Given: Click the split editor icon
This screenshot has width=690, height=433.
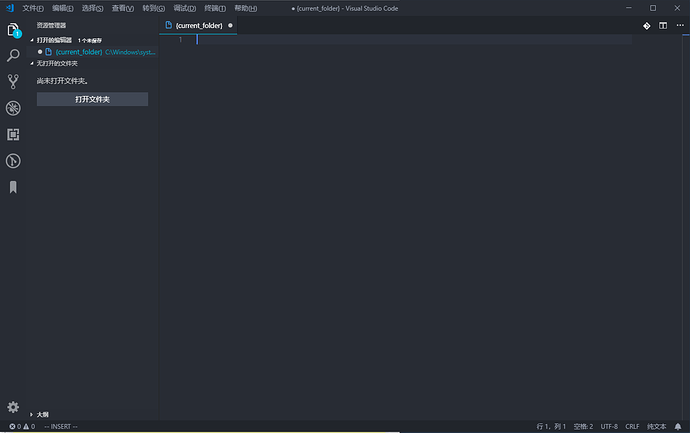Looking at the screenshot, I should click(662, 25).
